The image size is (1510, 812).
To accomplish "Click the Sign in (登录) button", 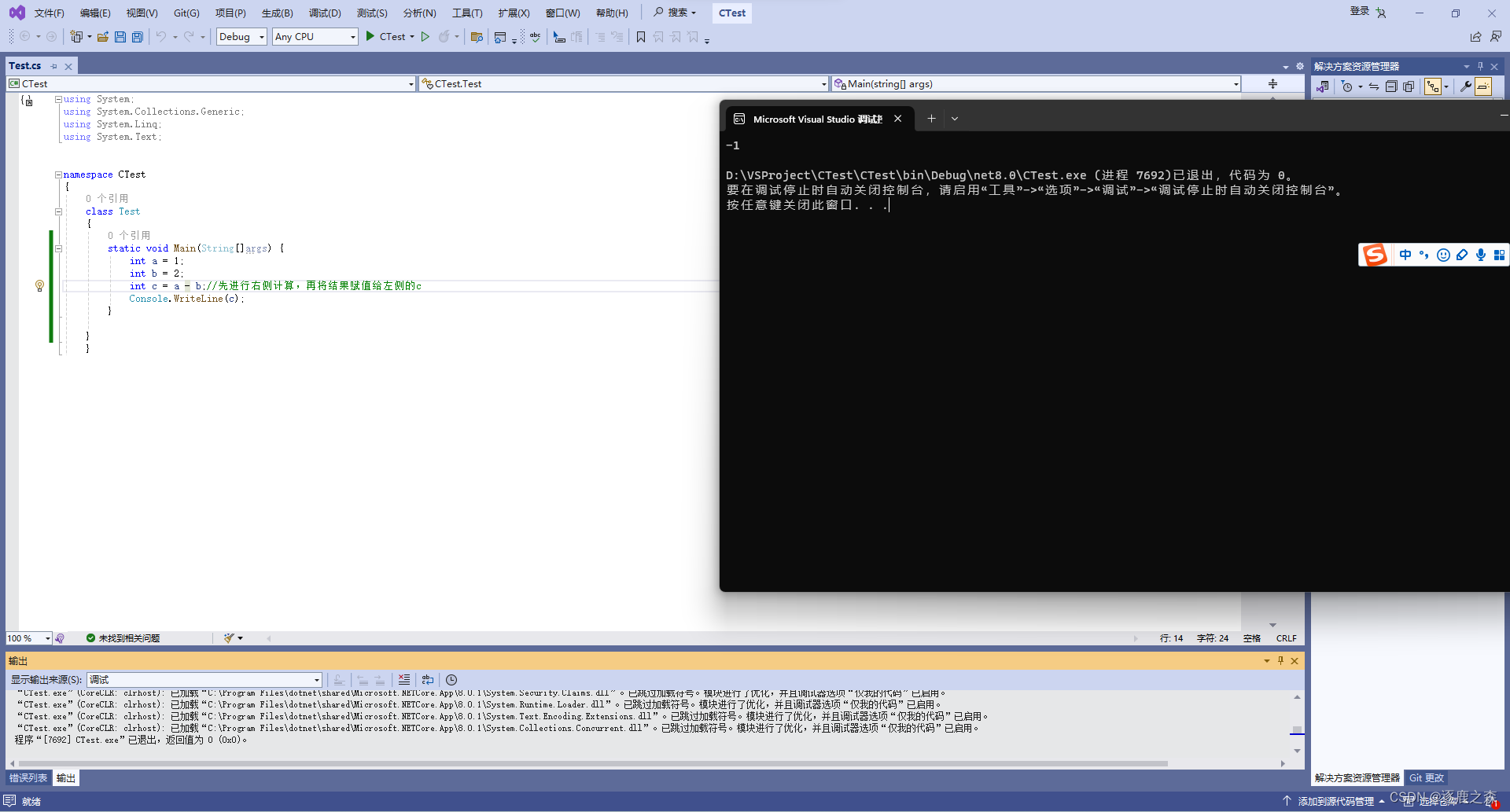I will 1368,12.
